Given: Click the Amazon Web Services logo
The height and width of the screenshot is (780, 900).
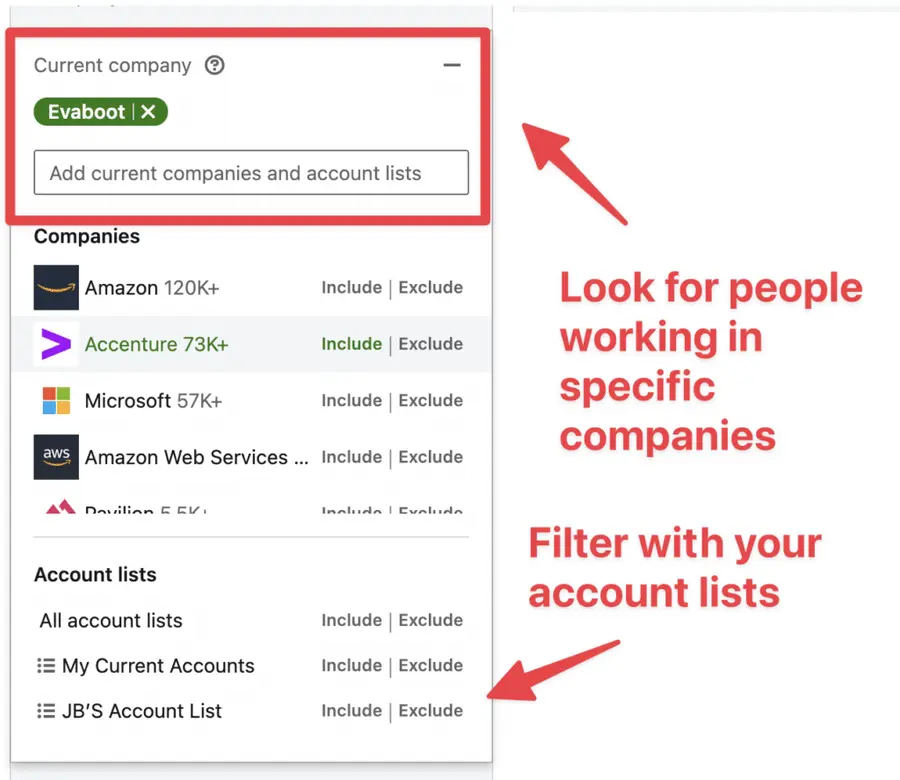Looking at the screenshot, I should point(56,457).
